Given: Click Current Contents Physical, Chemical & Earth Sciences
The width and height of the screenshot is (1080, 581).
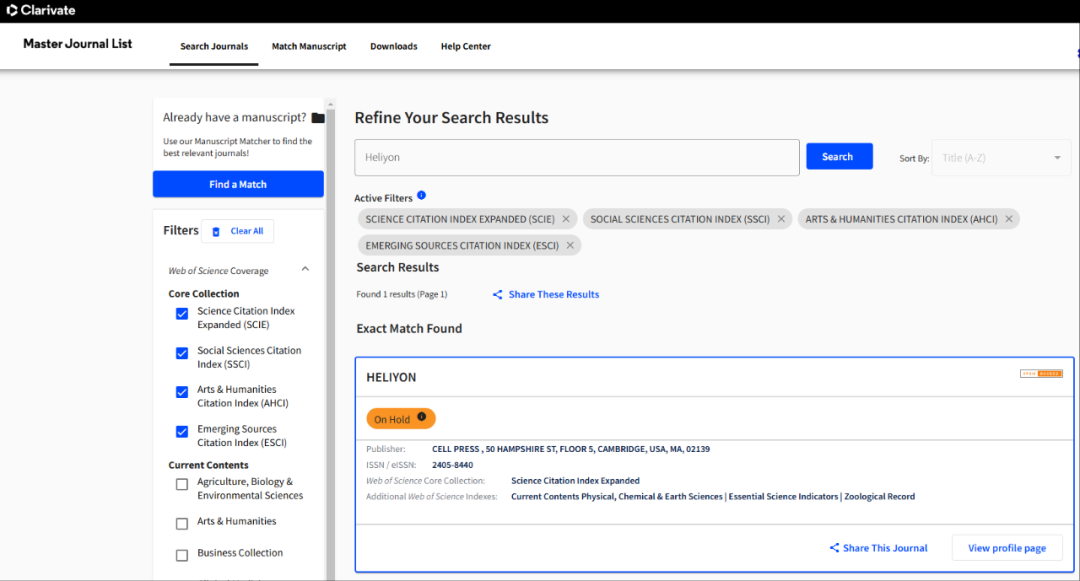Looking at the screenshot, I should [616, 496].
